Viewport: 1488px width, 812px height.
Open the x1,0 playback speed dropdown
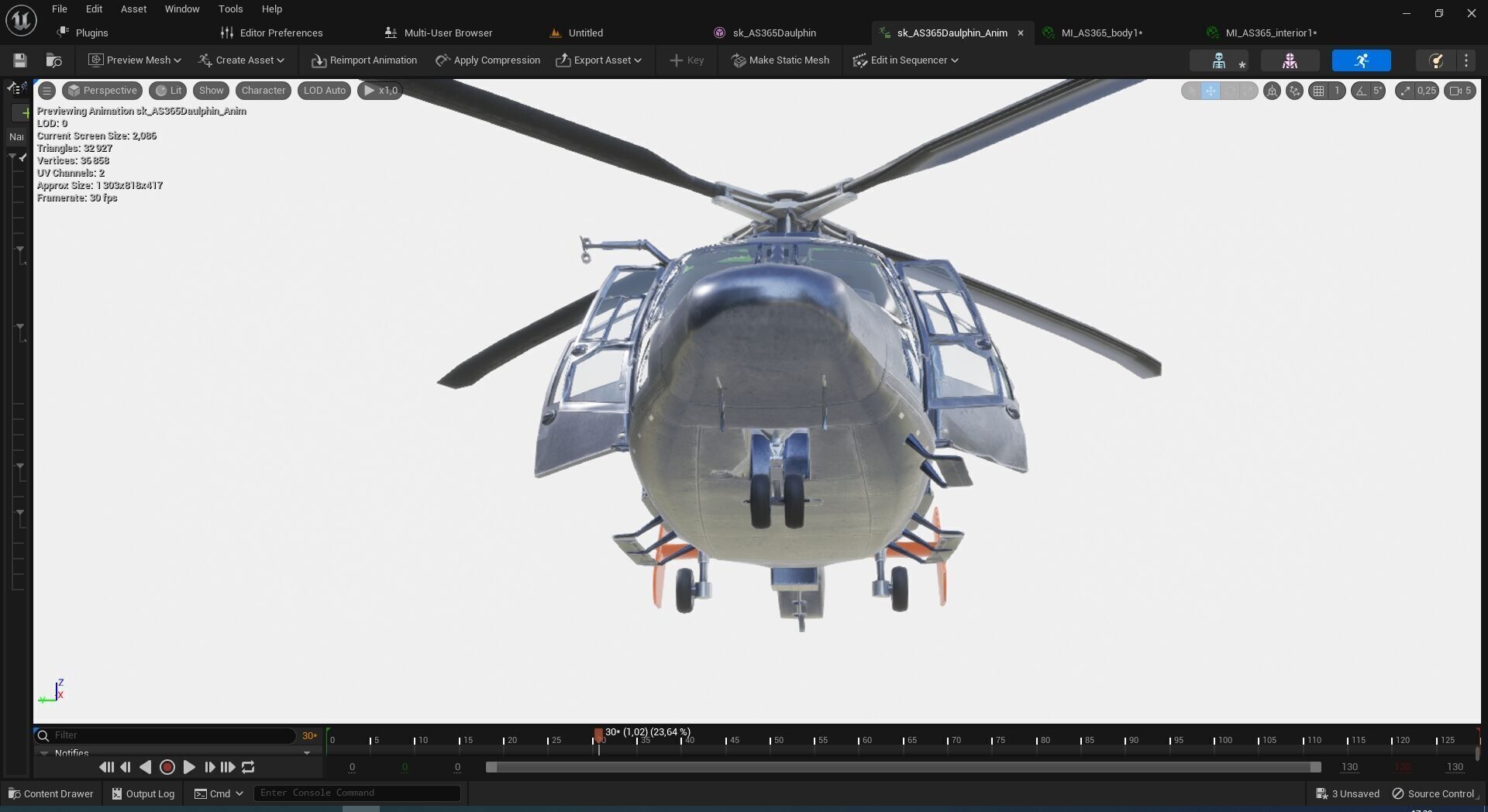click(x=380, y=91)
